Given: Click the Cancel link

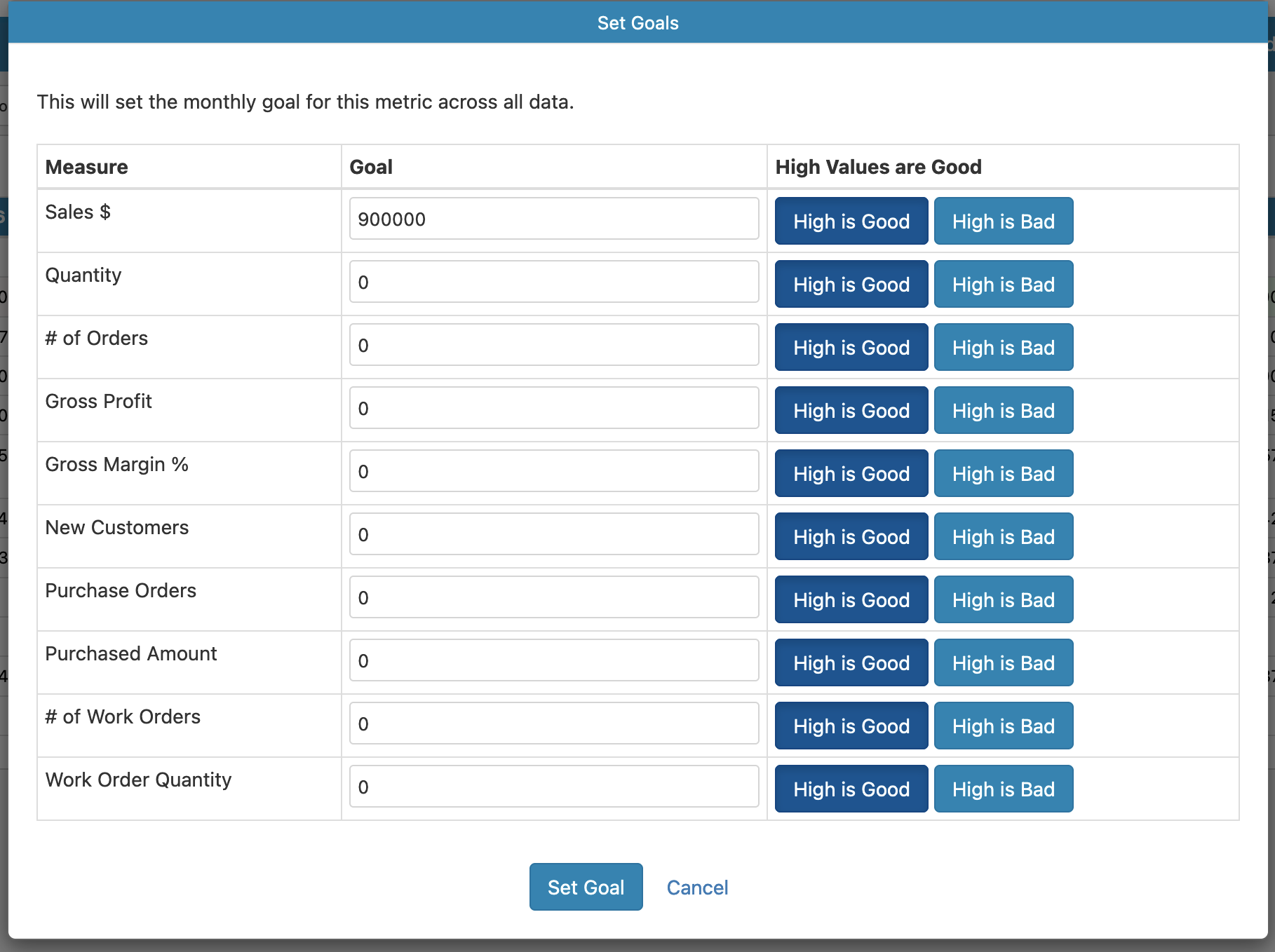Looking at the screenshot, I should (697, 886).
